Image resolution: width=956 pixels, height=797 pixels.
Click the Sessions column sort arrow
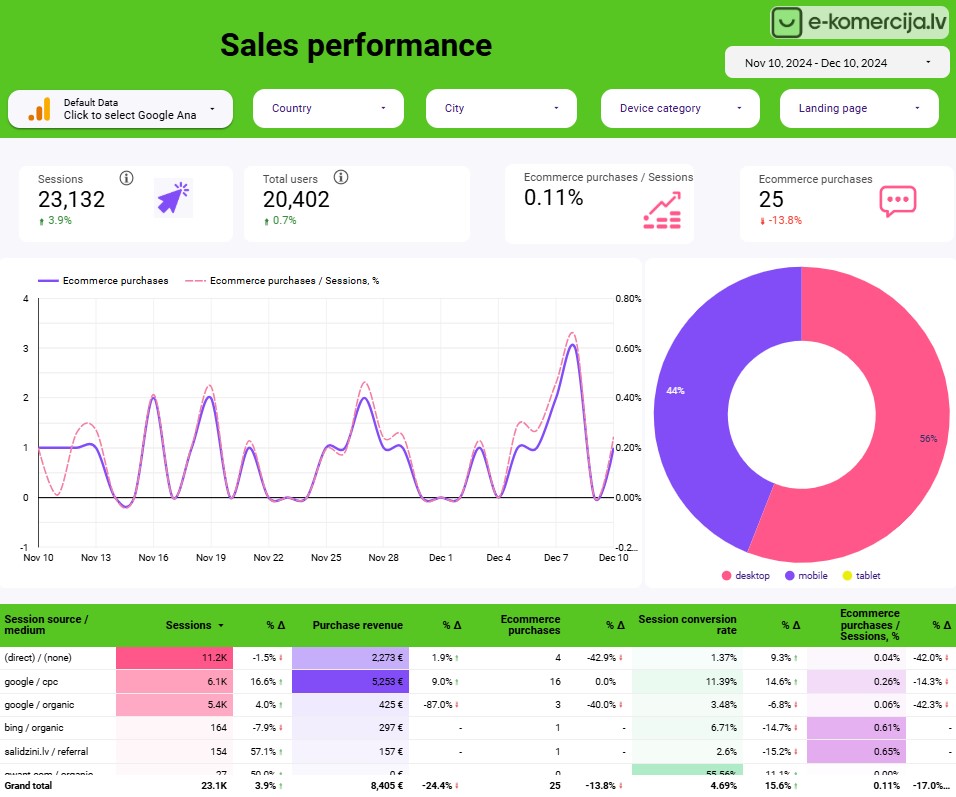click(x=221, y=626)
